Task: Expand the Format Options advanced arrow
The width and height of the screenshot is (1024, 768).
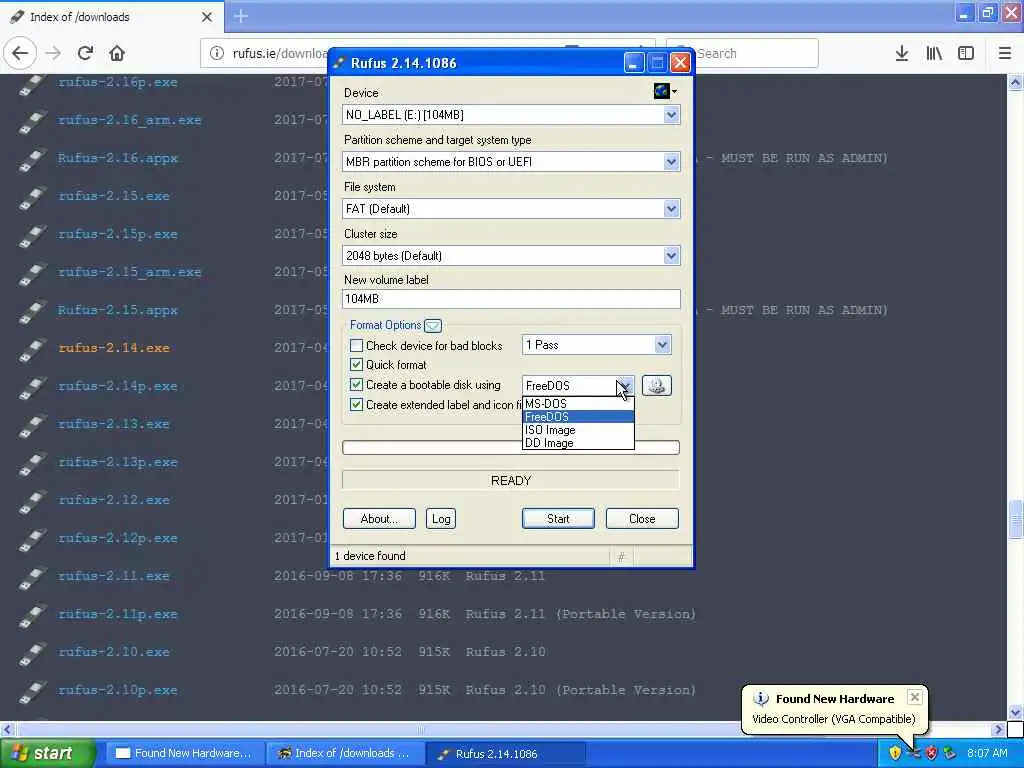Action: tap(433, 325)
